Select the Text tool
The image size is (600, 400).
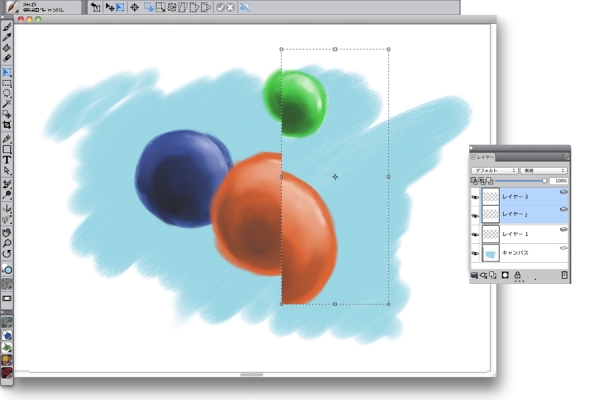pos(7,159)
